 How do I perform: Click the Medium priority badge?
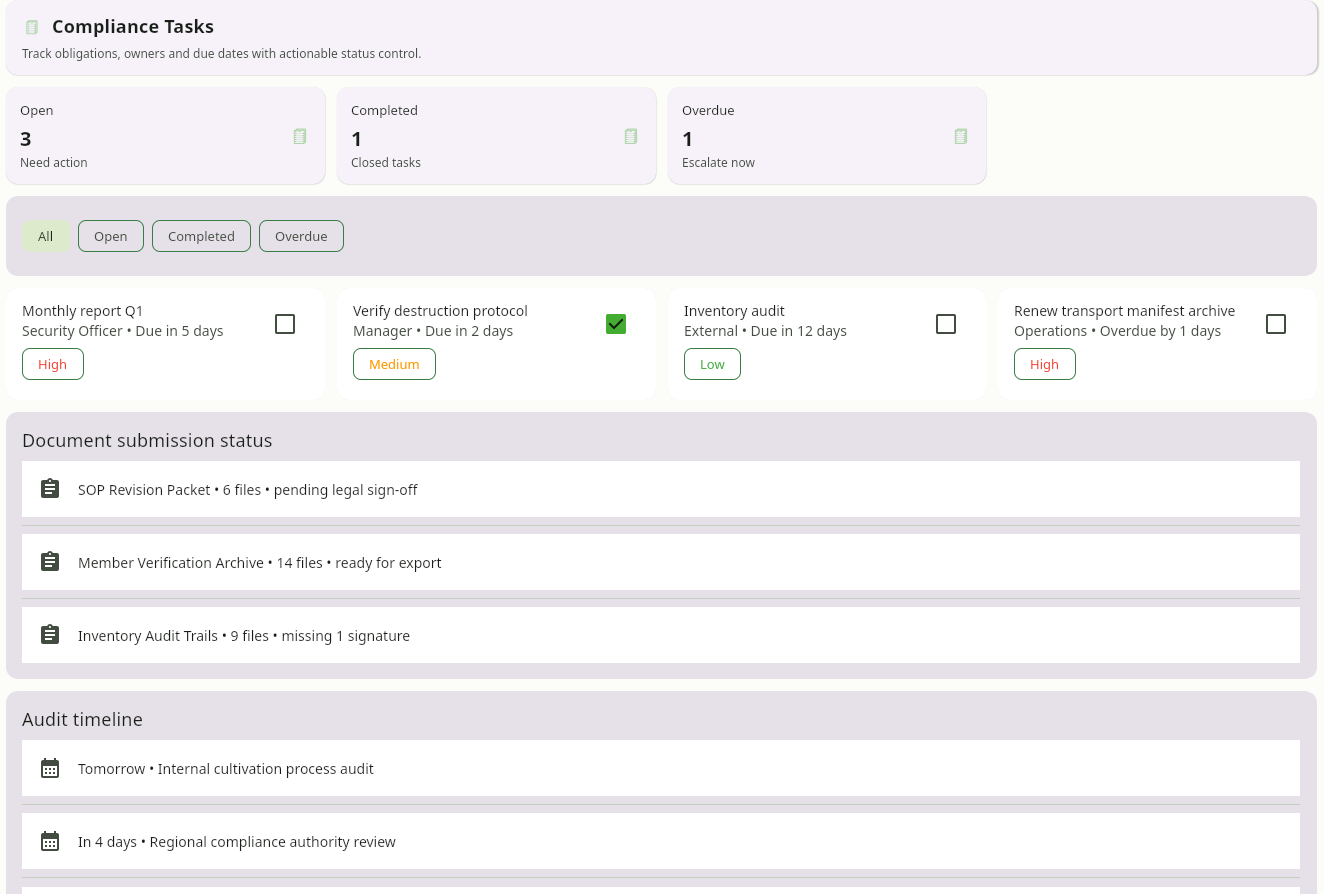(394, 364)
